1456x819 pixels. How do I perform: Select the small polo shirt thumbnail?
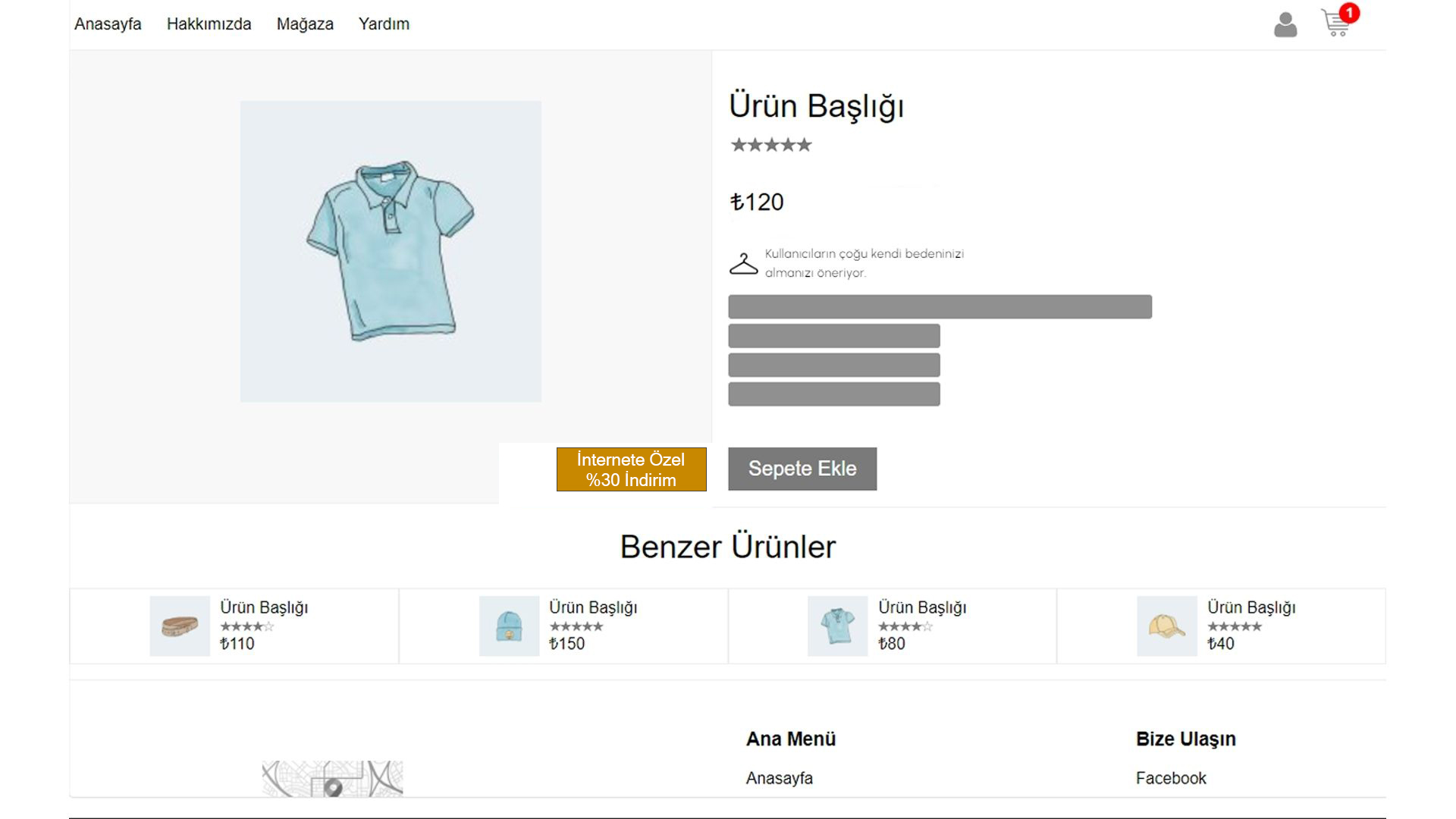click(837, 626)
